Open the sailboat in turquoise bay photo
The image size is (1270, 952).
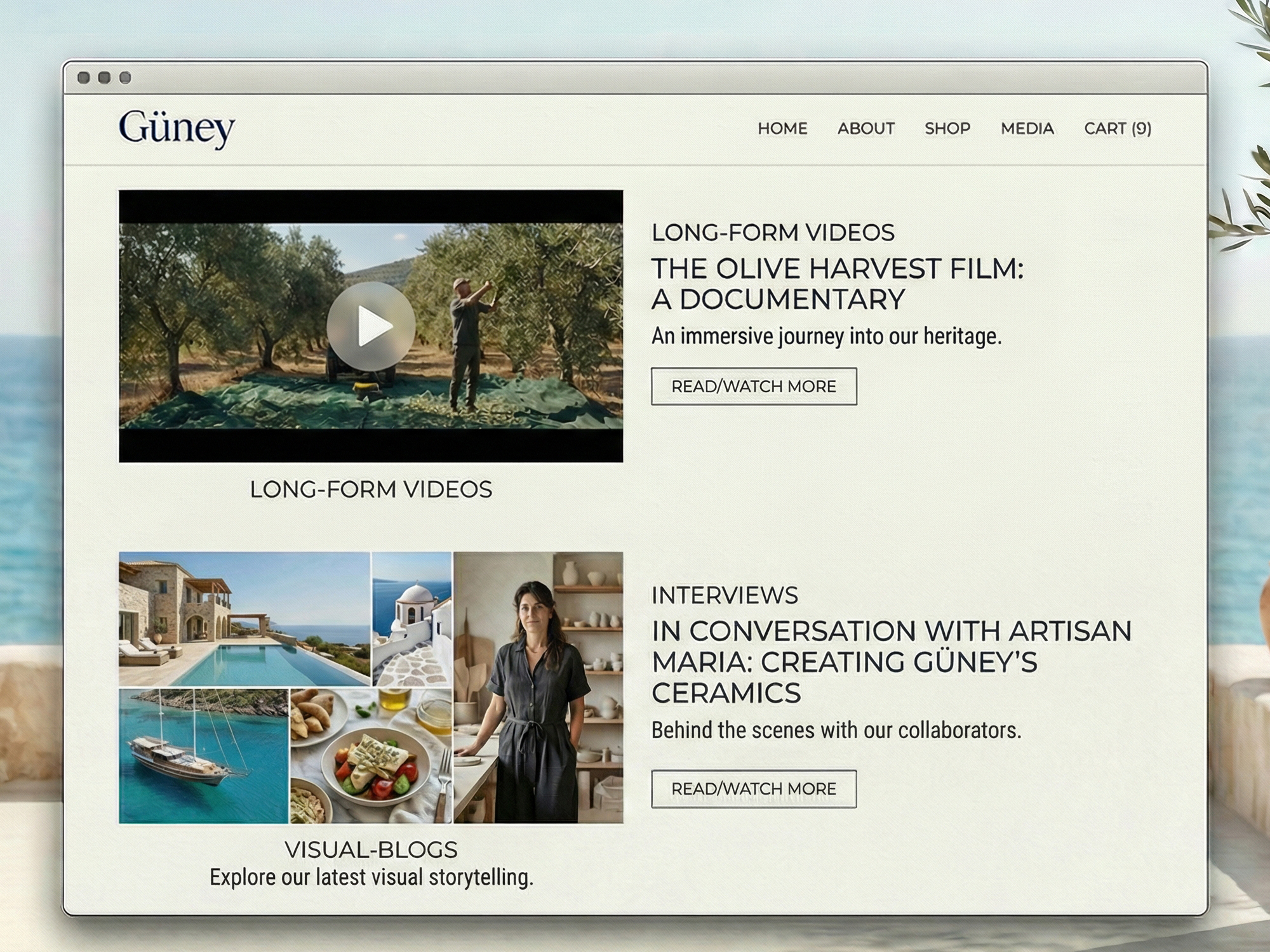coord(204,756)
